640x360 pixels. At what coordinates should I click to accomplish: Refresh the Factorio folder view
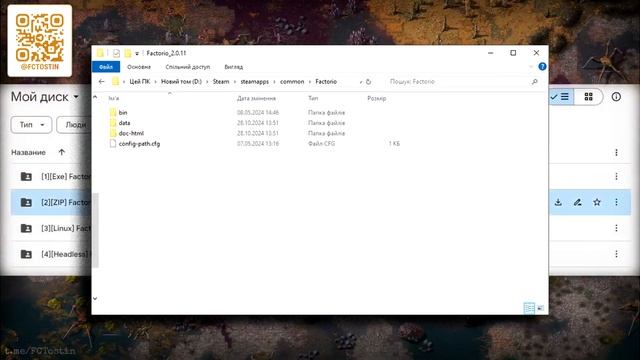(368, 82)
